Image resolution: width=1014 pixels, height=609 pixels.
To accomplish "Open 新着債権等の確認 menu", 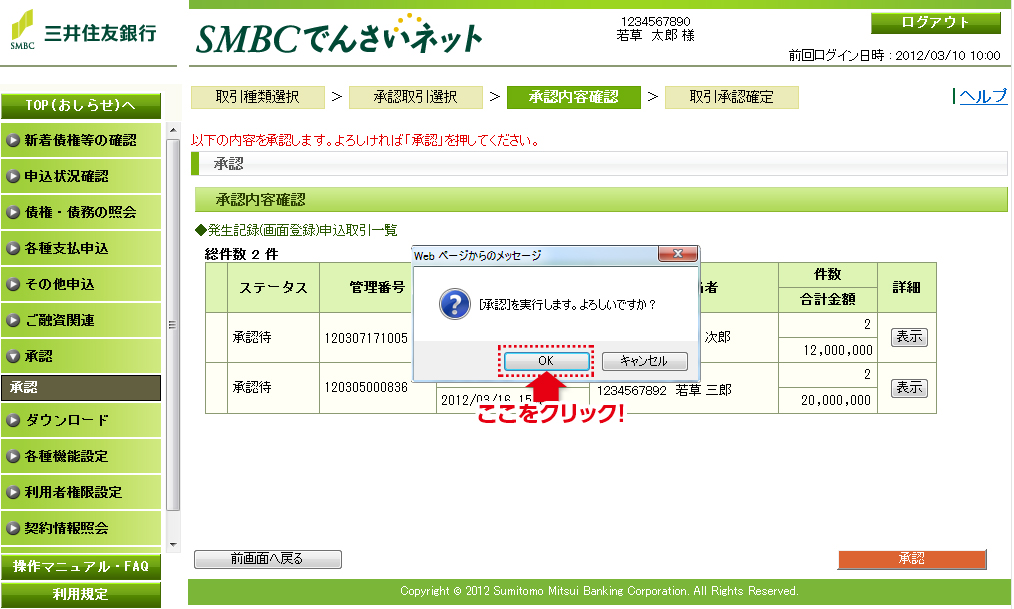I will [81, 140].
